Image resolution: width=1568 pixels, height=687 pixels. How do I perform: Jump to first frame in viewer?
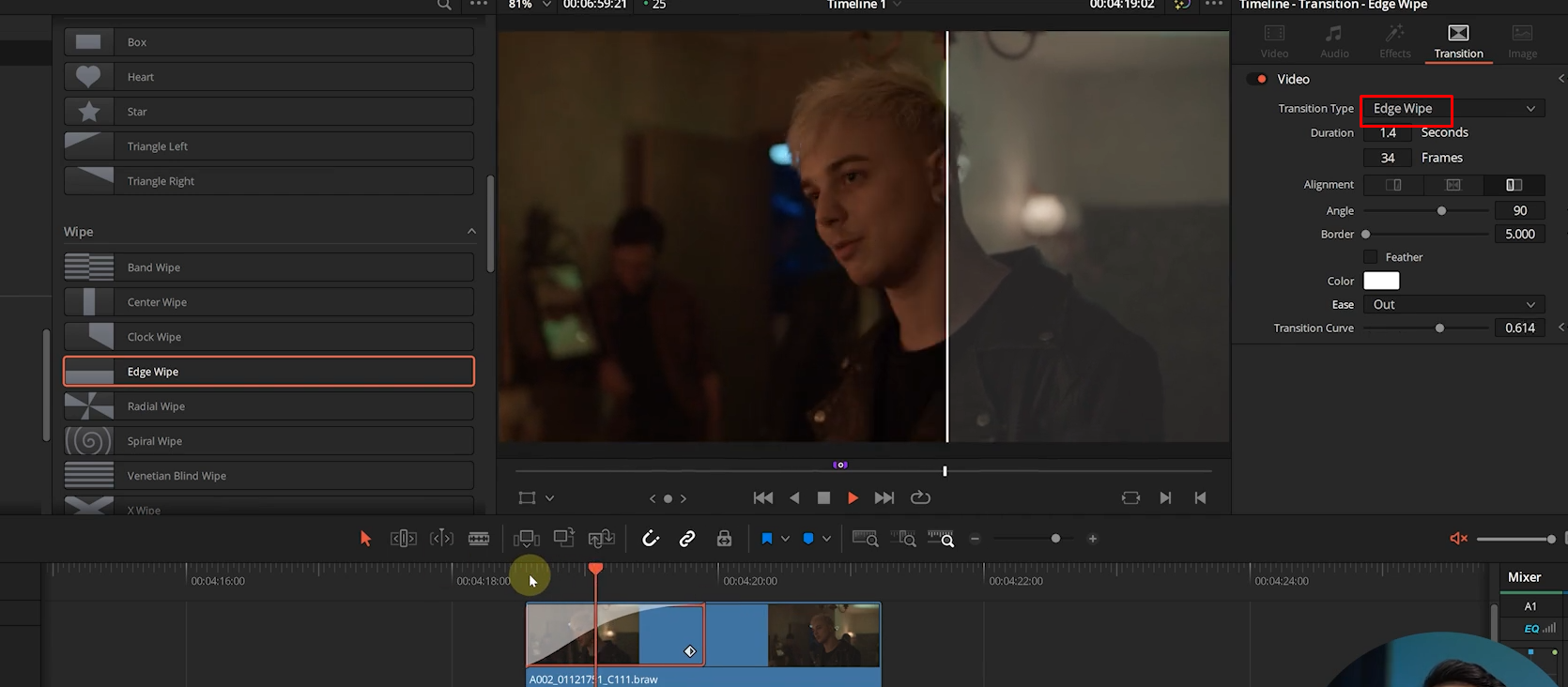pyautogui.click(x=763, y=498)
